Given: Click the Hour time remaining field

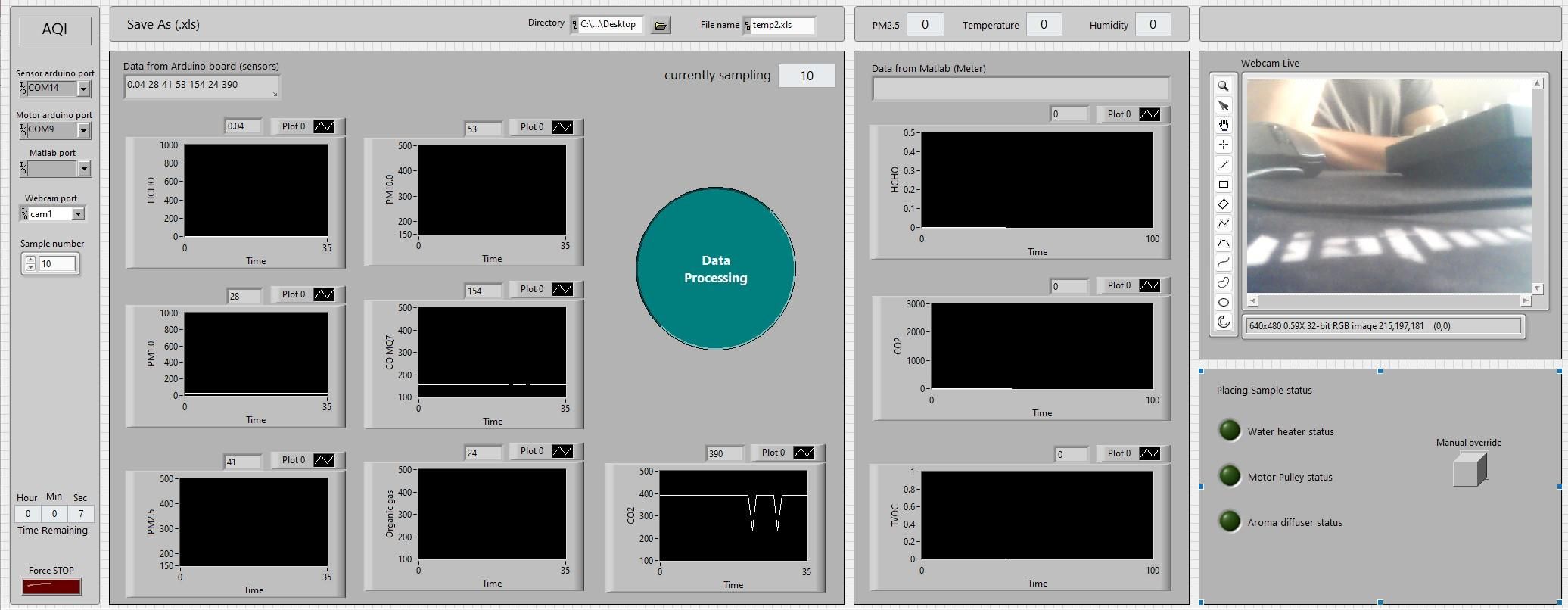Looking at the screenshot, I should pos(28,514).
